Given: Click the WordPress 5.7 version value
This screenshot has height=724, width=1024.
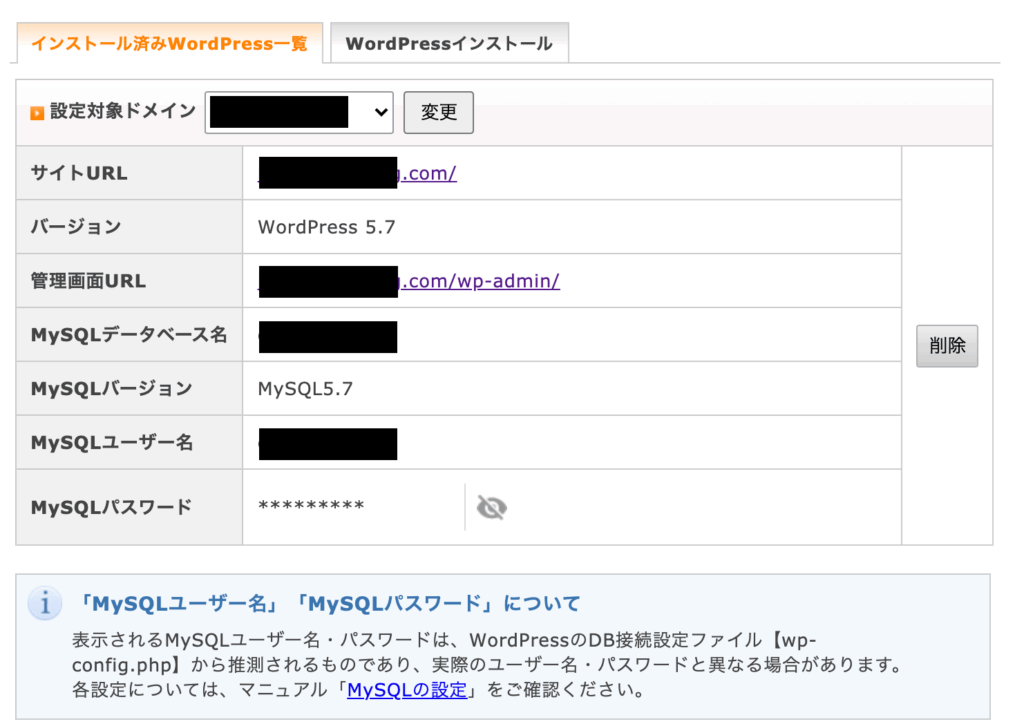Looking at the screenshot, I should coord(326,227).
